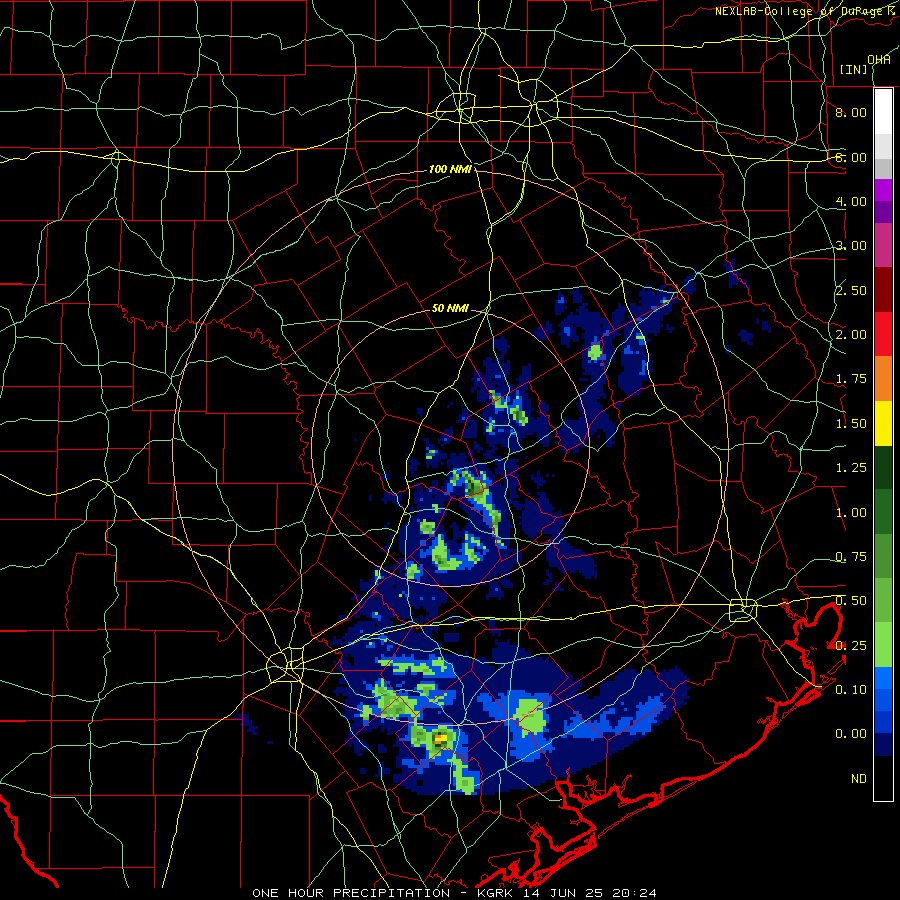Screen dimensions: 900x900
Task: Click the "4.00" legend value
Action: pyautogui.click(x=851, y=201)
